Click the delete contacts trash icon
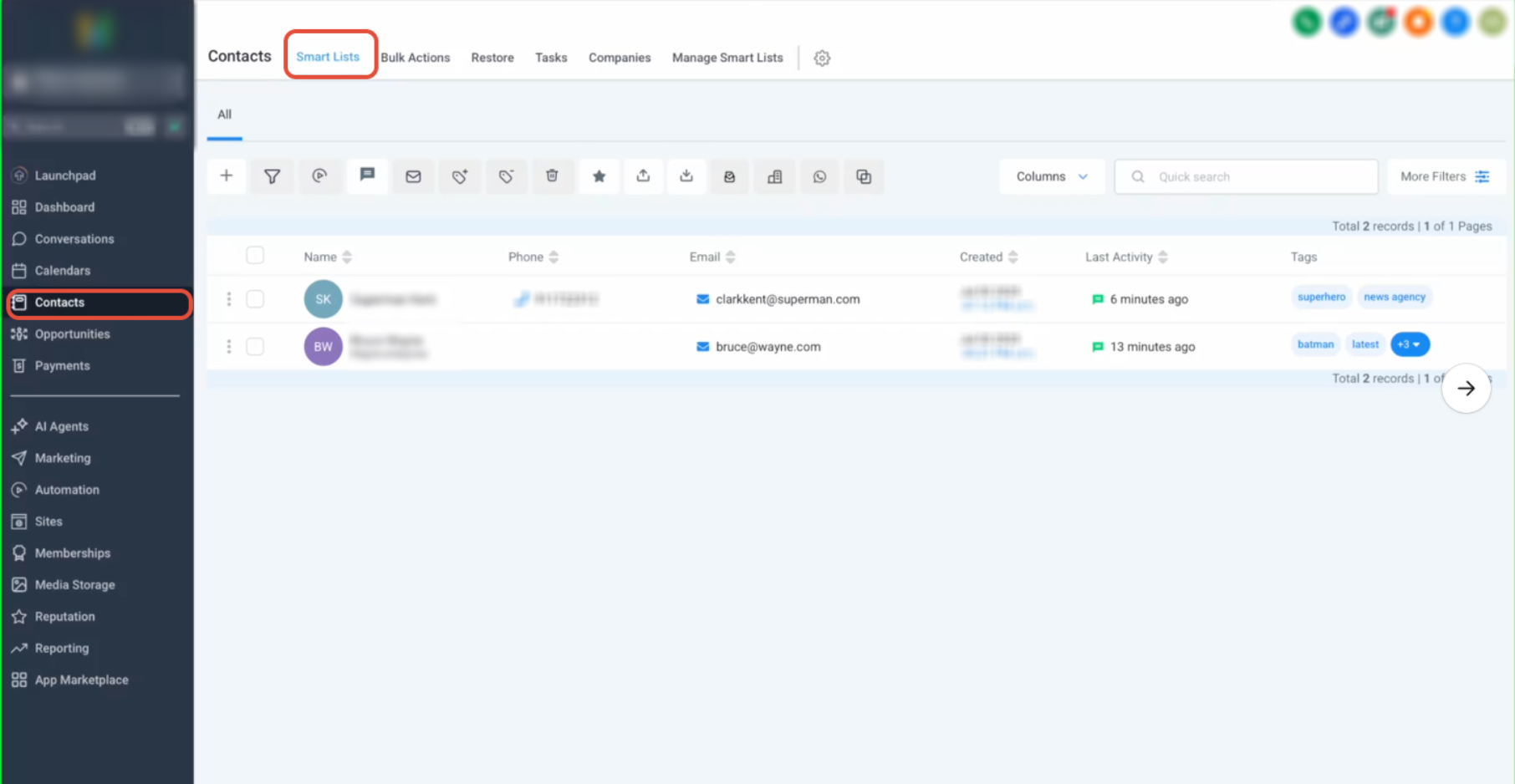This screenshot has height=784, width=1515. click(552, 176)
